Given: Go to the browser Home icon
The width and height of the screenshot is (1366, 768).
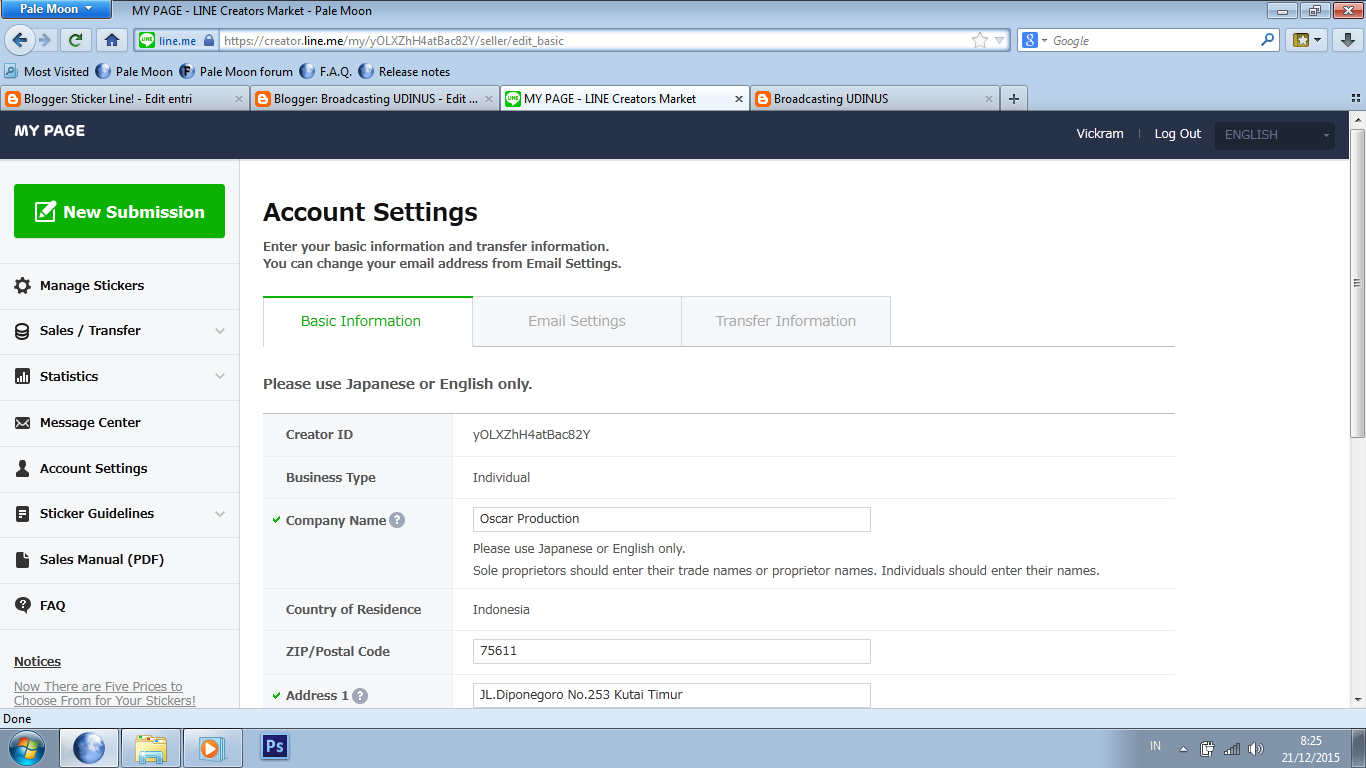Looking at the screenshot, I should 112,40.
